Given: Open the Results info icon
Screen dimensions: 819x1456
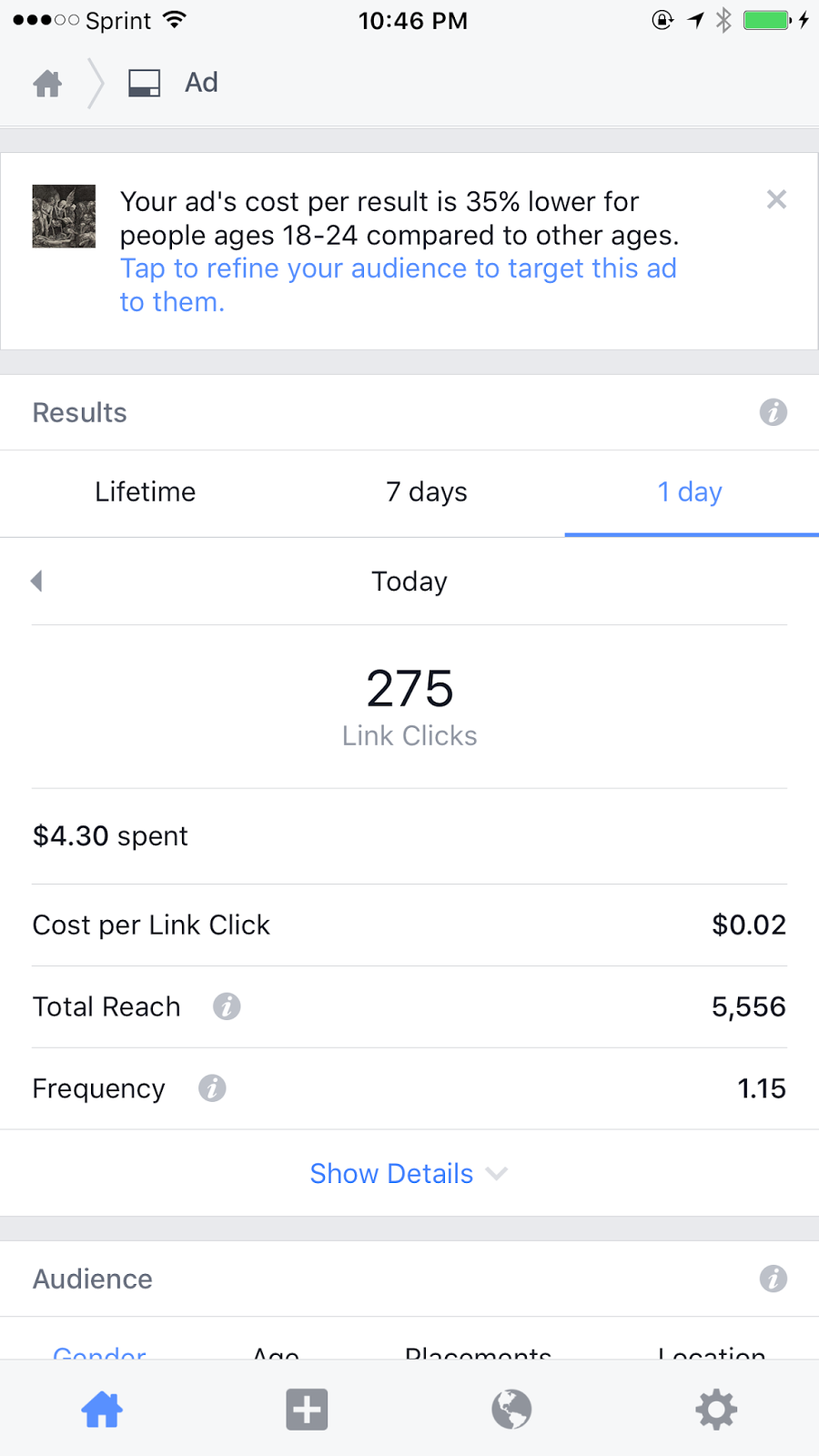Looking at the screenshot, I should click(x=773, y=412).
